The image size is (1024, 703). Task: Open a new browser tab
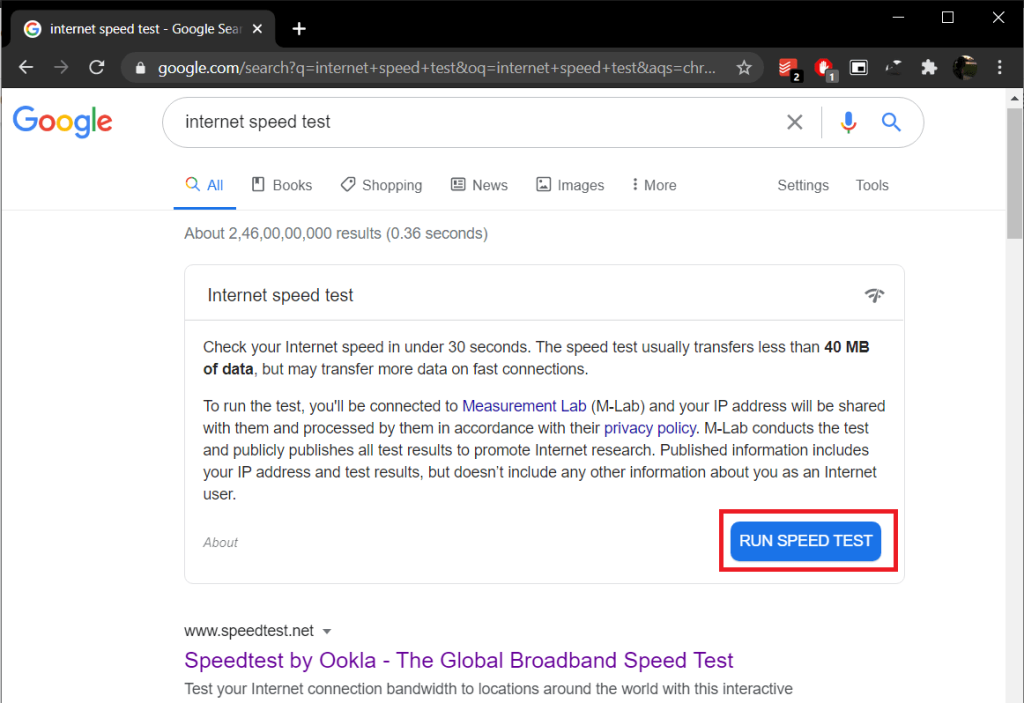pyautogui.click(x=299, y=28)
